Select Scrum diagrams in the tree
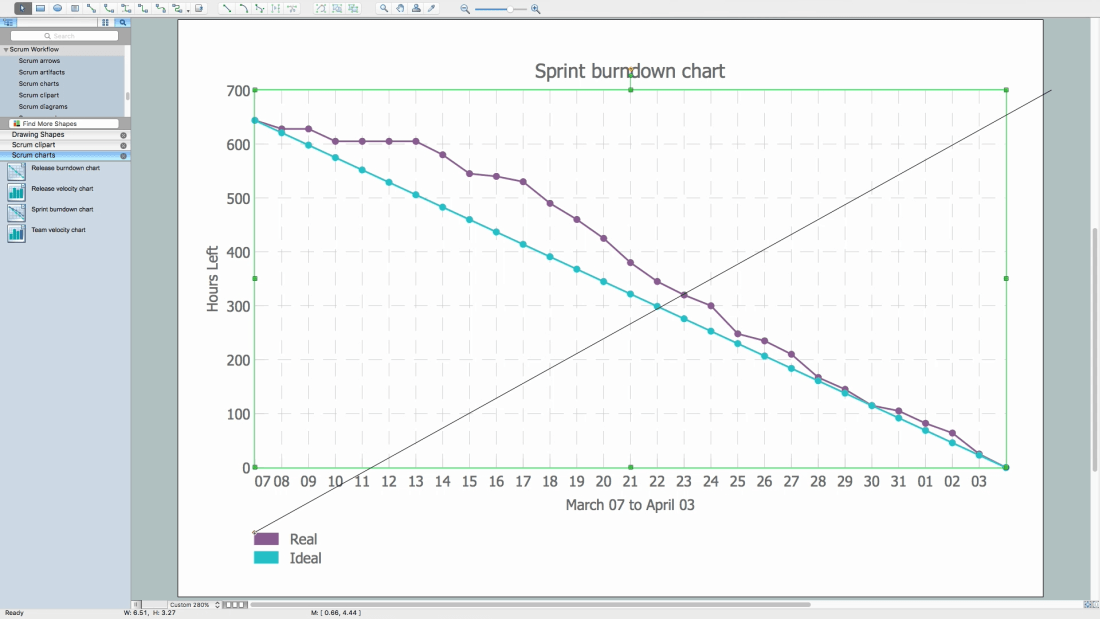 (x=43, y=107)
